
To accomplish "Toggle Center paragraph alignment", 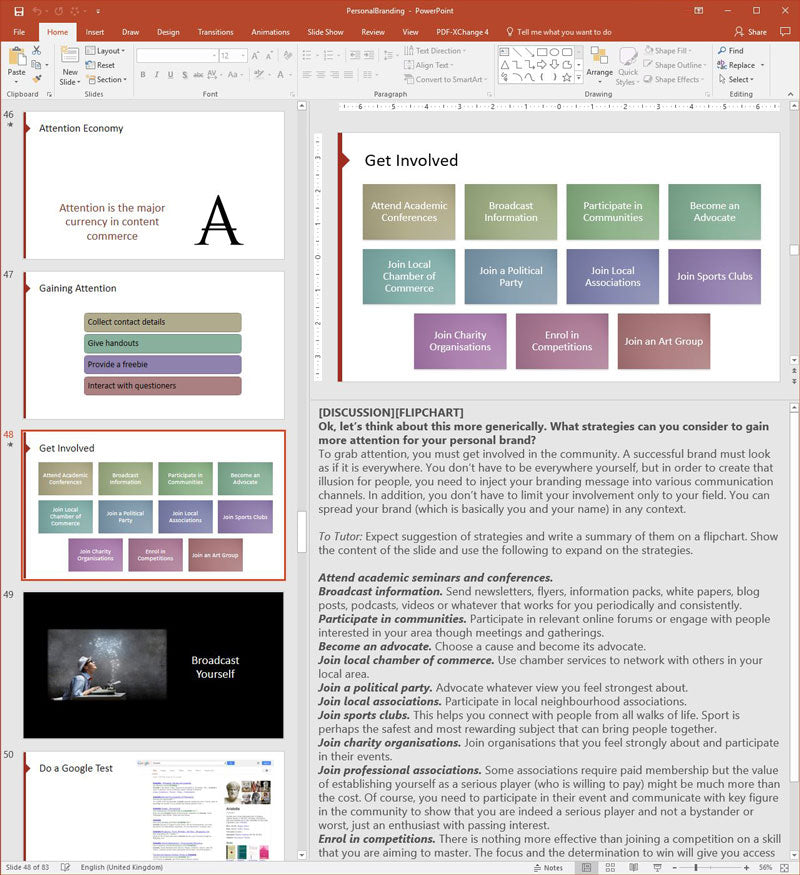I will pyautogui.click(x=321, y=75).
